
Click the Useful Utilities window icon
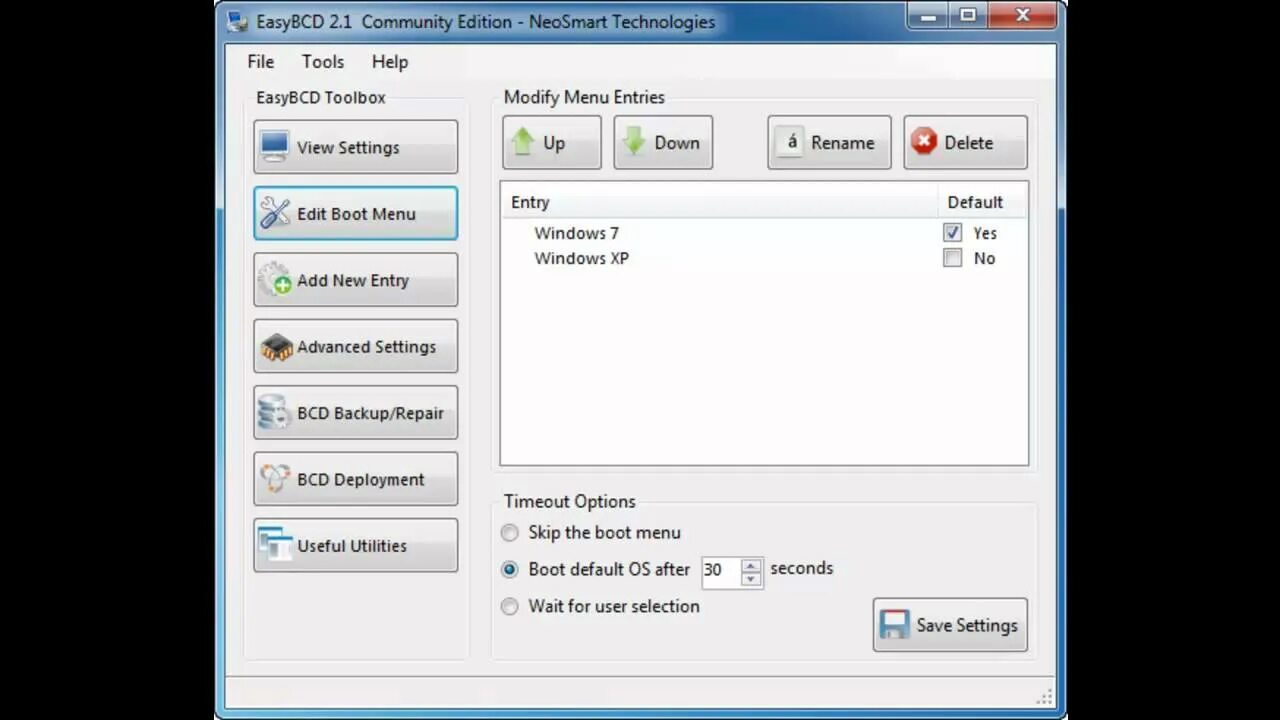click(x=275, y=544)
